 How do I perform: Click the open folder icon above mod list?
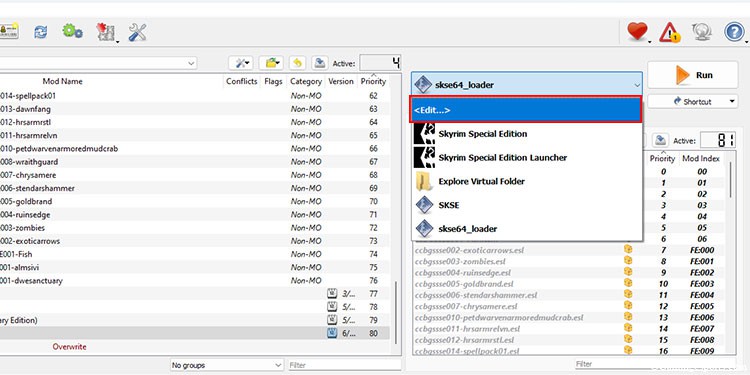click(x=271, y=63)
